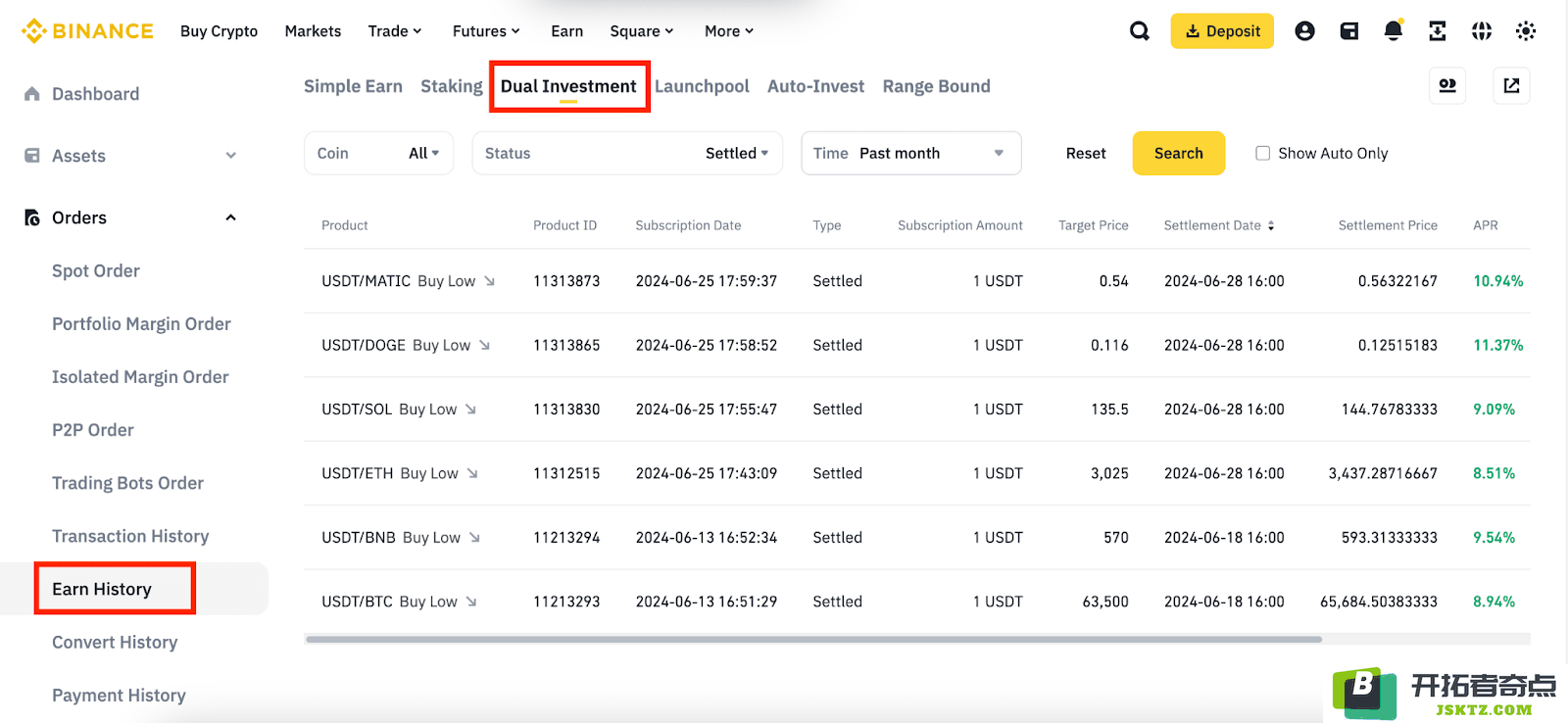The image size is (1568, 723).
Task: Click the download app icon
Action: 1438,31
